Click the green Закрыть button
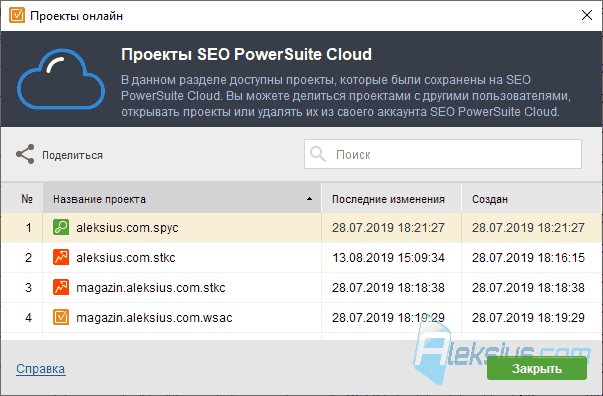 [537, 368]
